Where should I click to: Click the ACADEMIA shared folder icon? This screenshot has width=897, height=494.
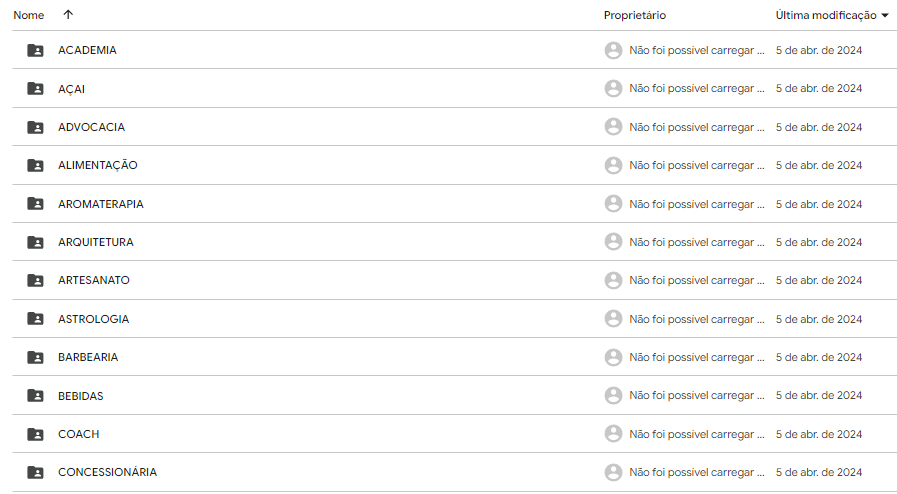[x=35, y=50]
